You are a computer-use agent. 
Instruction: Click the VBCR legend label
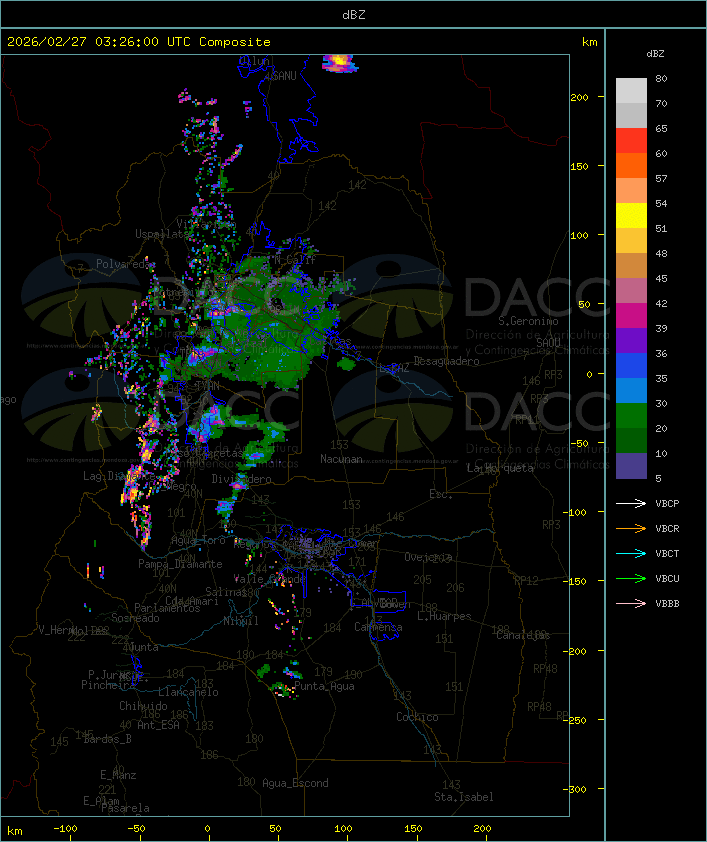667,528
